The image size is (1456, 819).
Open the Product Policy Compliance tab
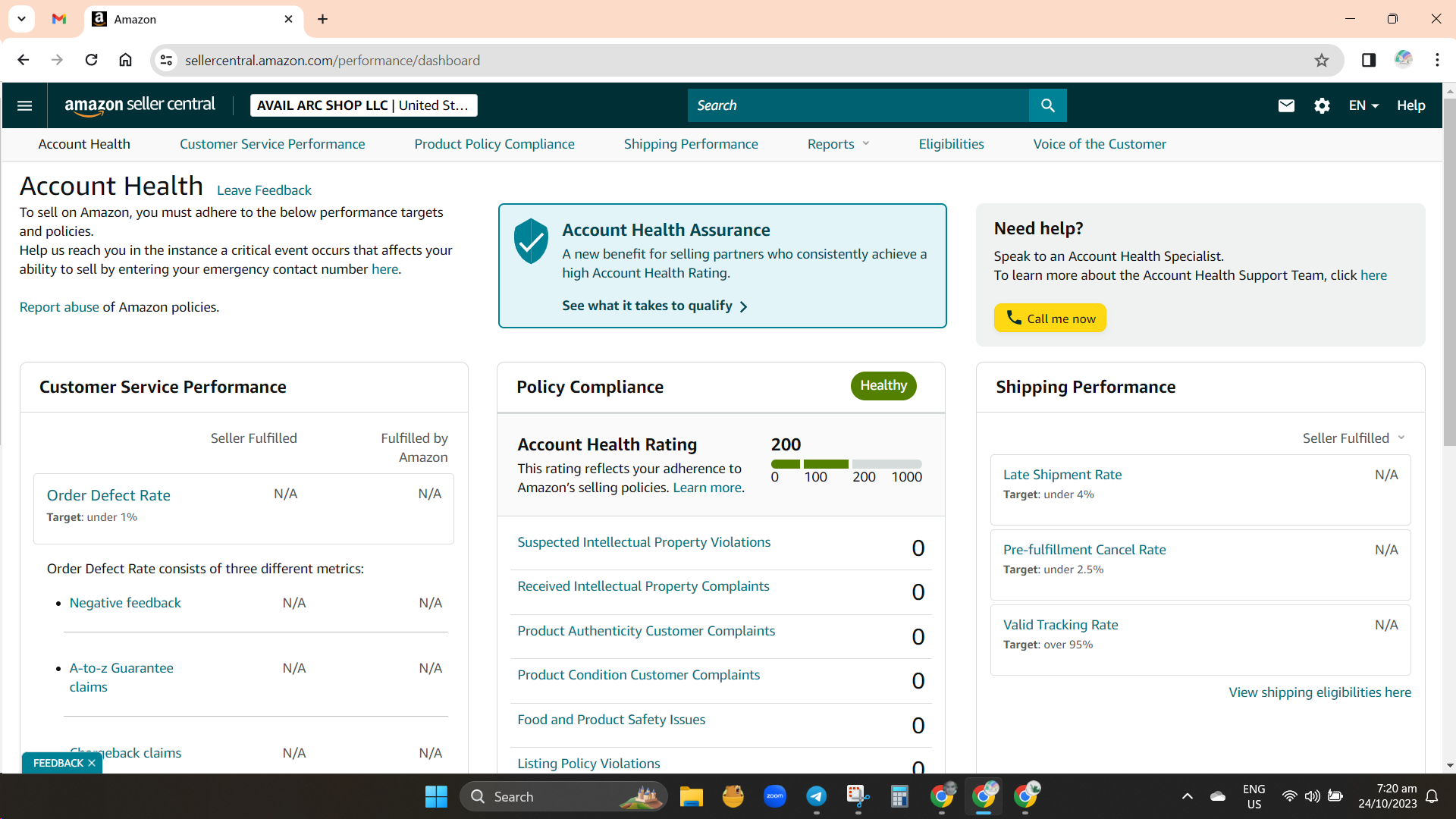pos(494,144)
